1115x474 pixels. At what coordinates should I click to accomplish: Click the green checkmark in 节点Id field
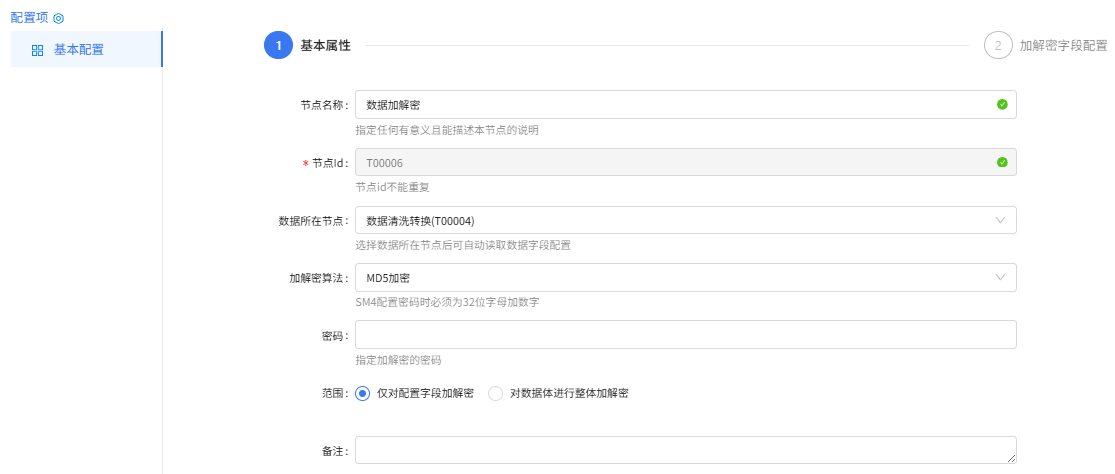[1002, 163]
